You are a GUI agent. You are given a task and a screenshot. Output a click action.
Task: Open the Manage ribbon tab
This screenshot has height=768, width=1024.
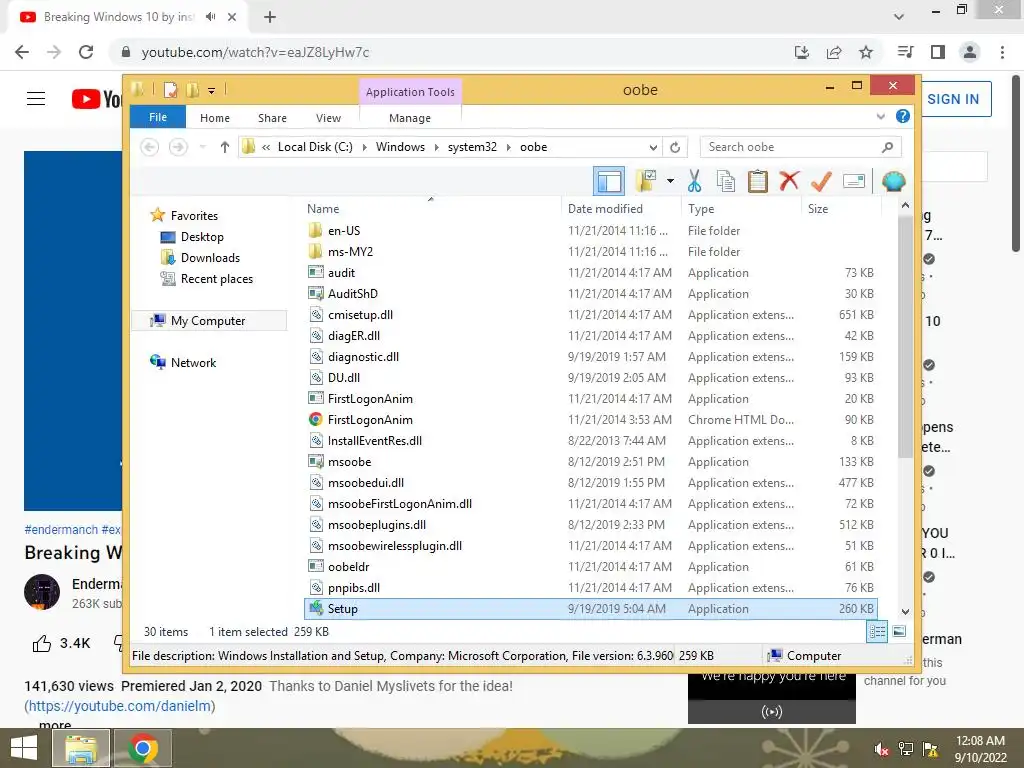pyautogui.click(x=410, y=118)
